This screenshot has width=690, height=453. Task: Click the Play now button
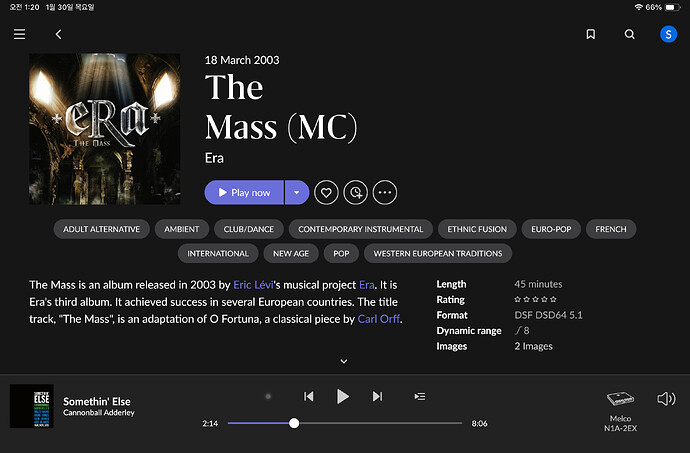click(x=244, y=192)
